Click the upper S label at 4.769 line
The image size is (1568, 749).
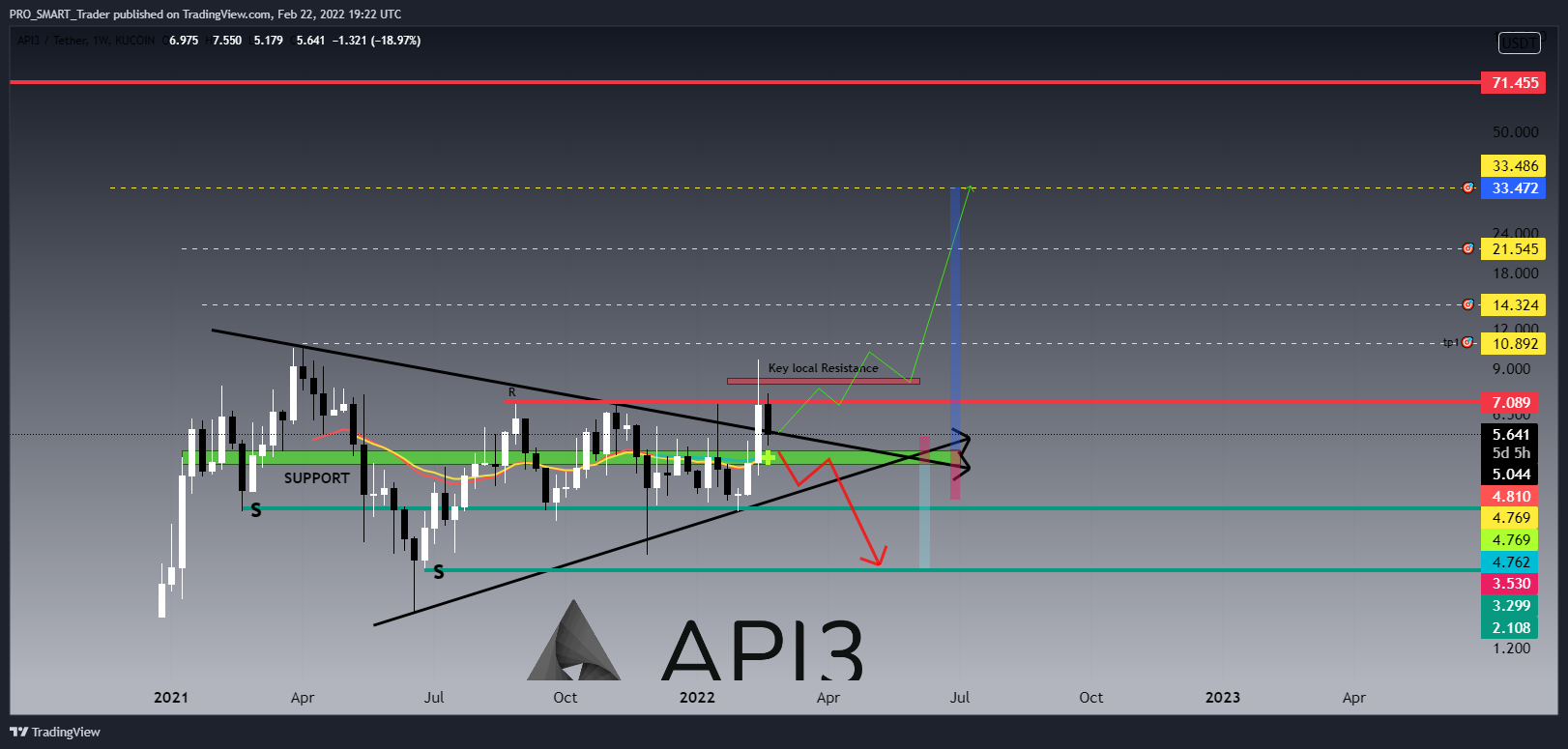pos(256,510)
